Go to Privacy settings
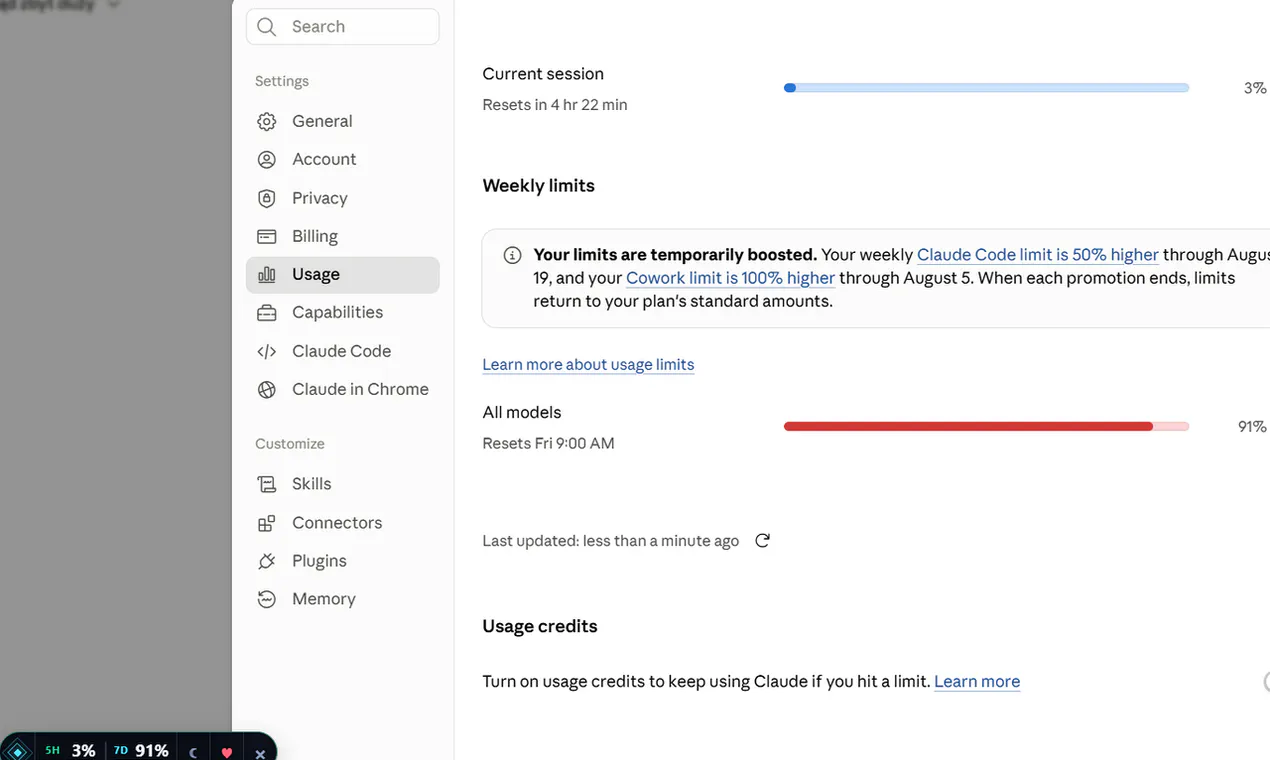Screen dimensions: 1270x760 342,198
